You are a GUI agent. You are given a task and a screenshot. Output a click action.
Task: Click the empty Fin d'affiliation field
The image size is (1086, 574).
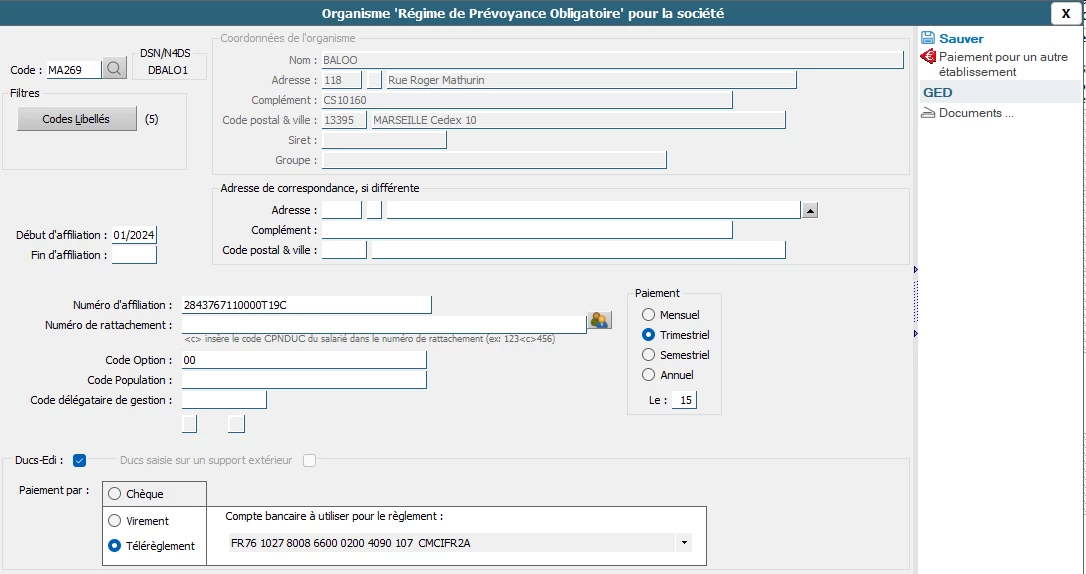(134, 255)
